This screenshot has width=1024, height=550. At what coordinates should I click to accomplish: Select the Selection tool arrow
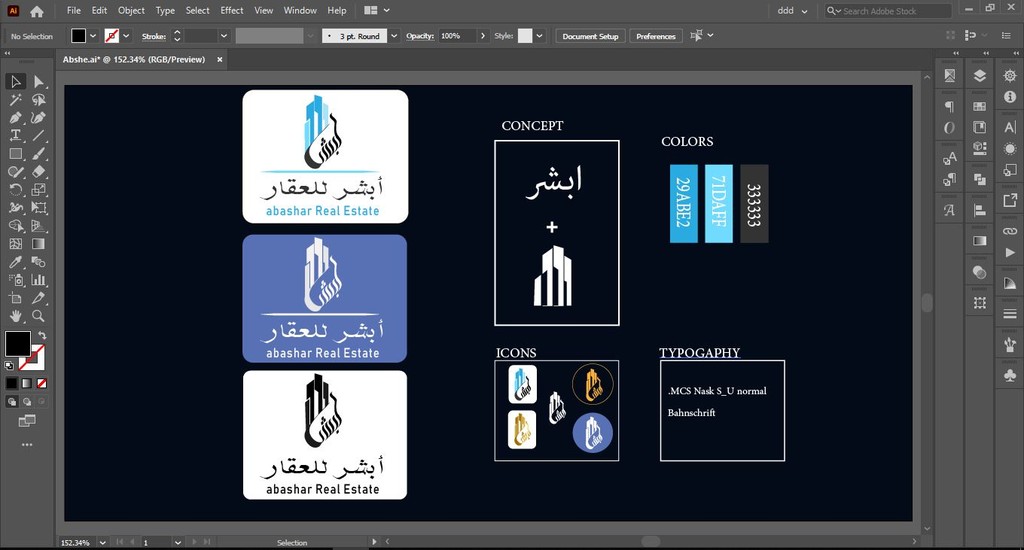(16, 82)
